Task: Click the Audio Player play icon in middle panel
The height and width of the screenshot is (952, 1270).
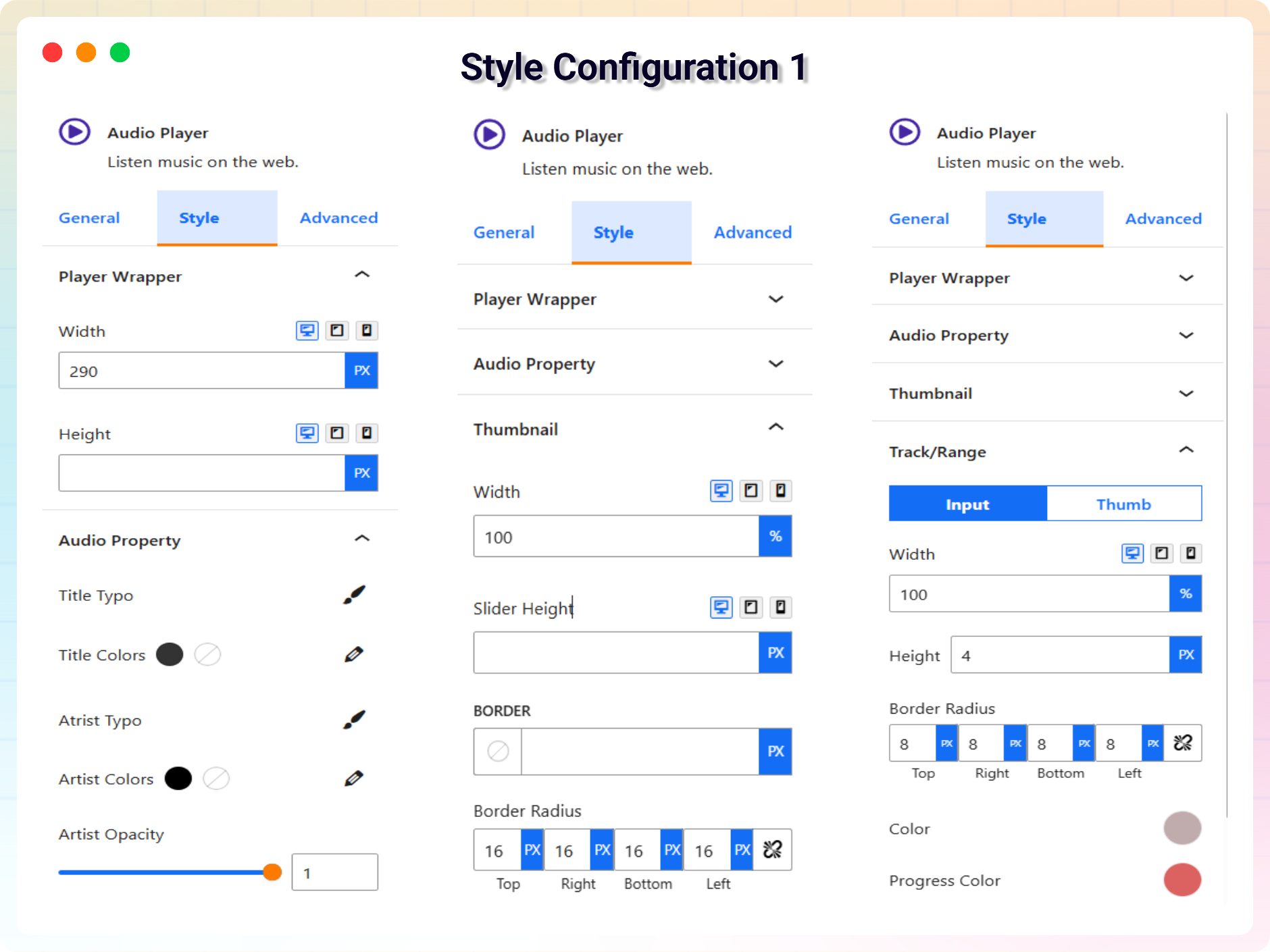Action: [490, 134]
